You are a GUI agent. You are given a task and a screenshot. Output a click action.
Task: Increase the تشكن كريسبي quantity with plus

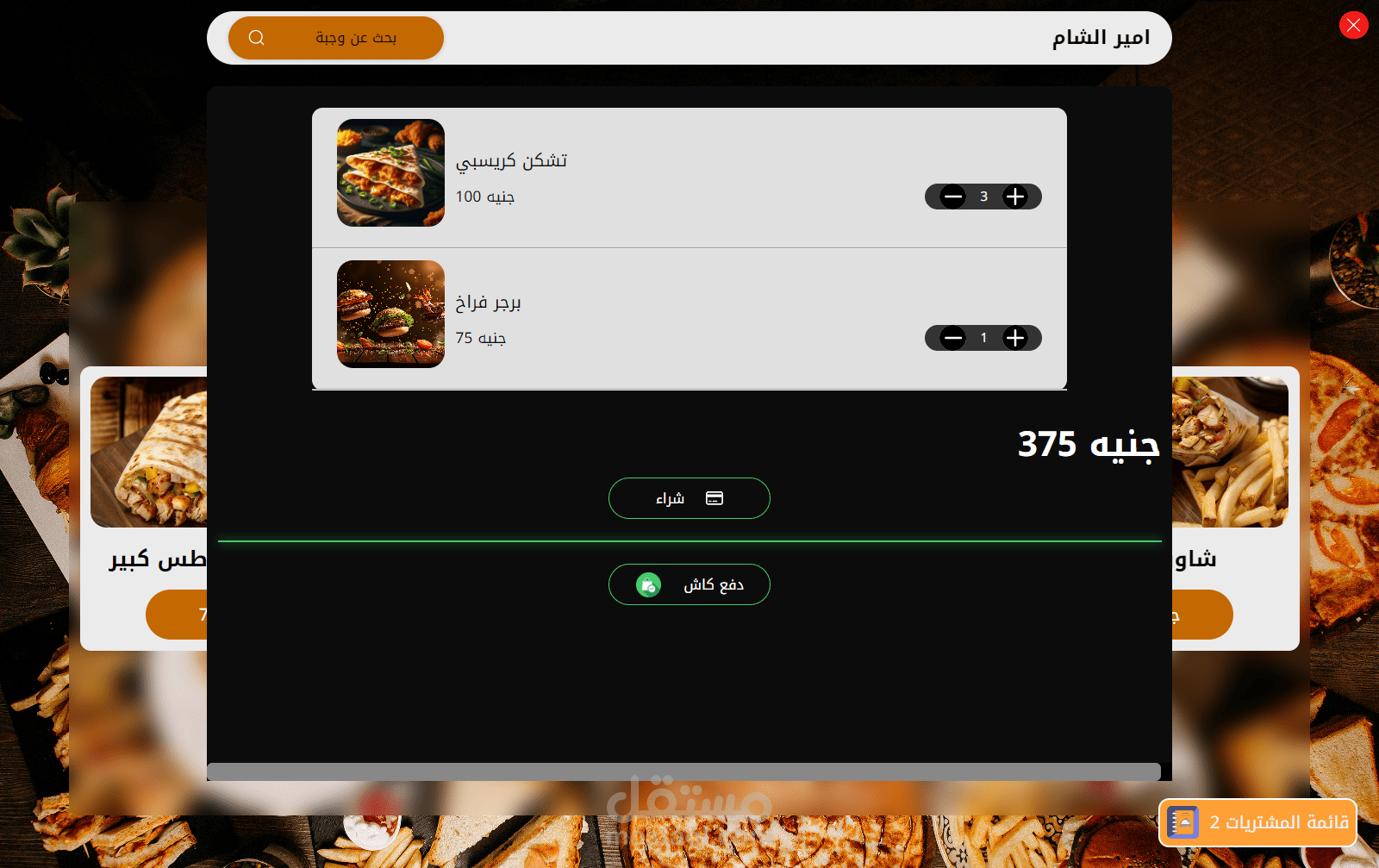tap(1015, 197)
